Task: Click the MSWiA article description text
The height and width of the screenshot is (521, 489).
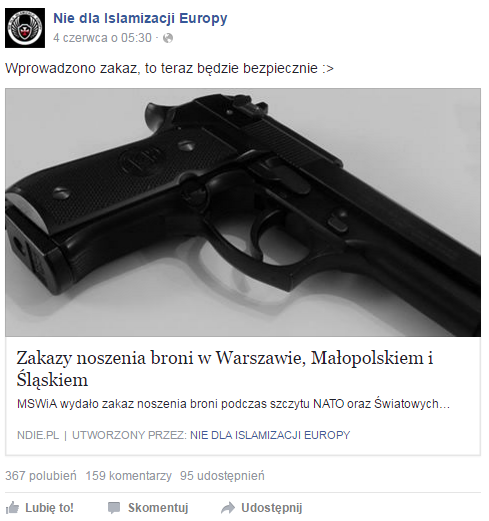Action: (x=233, y=404)
